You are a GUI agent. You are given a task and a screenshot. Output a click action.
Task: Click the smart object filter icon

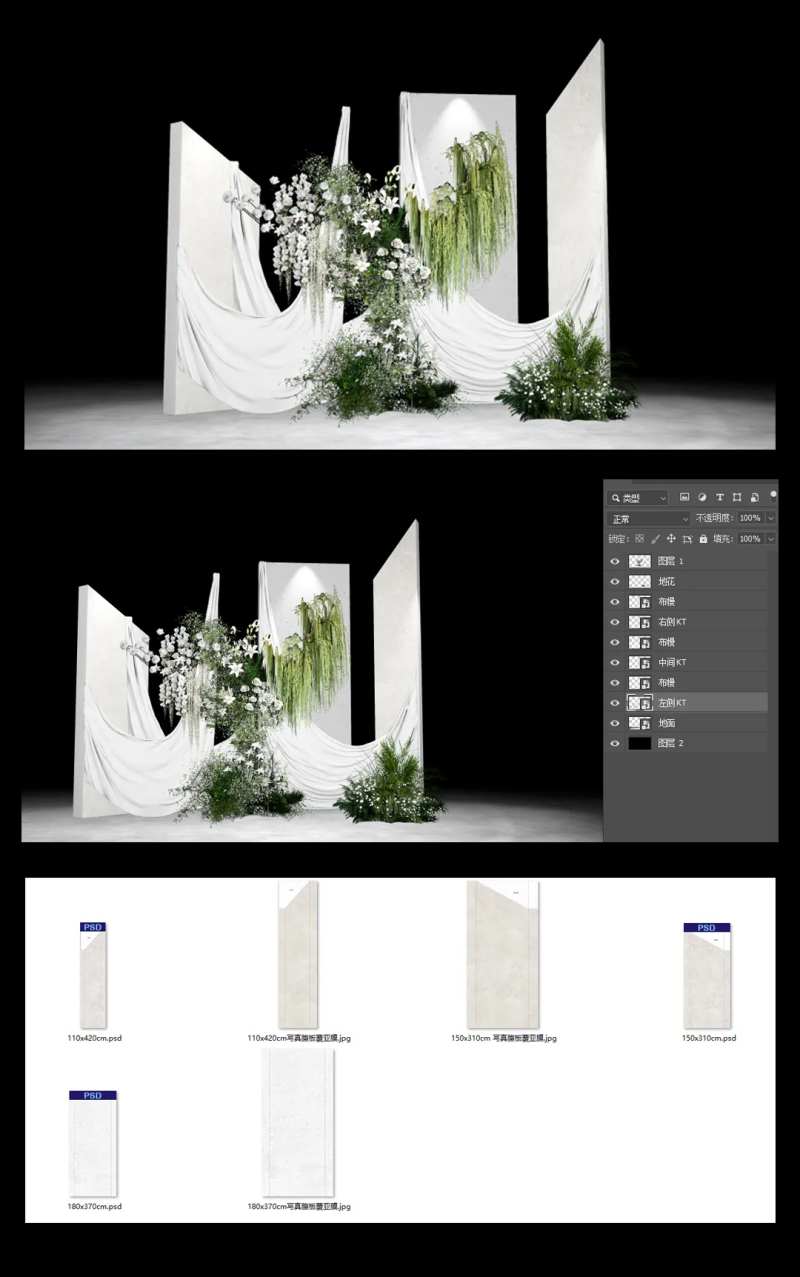(x=755, y=497)
